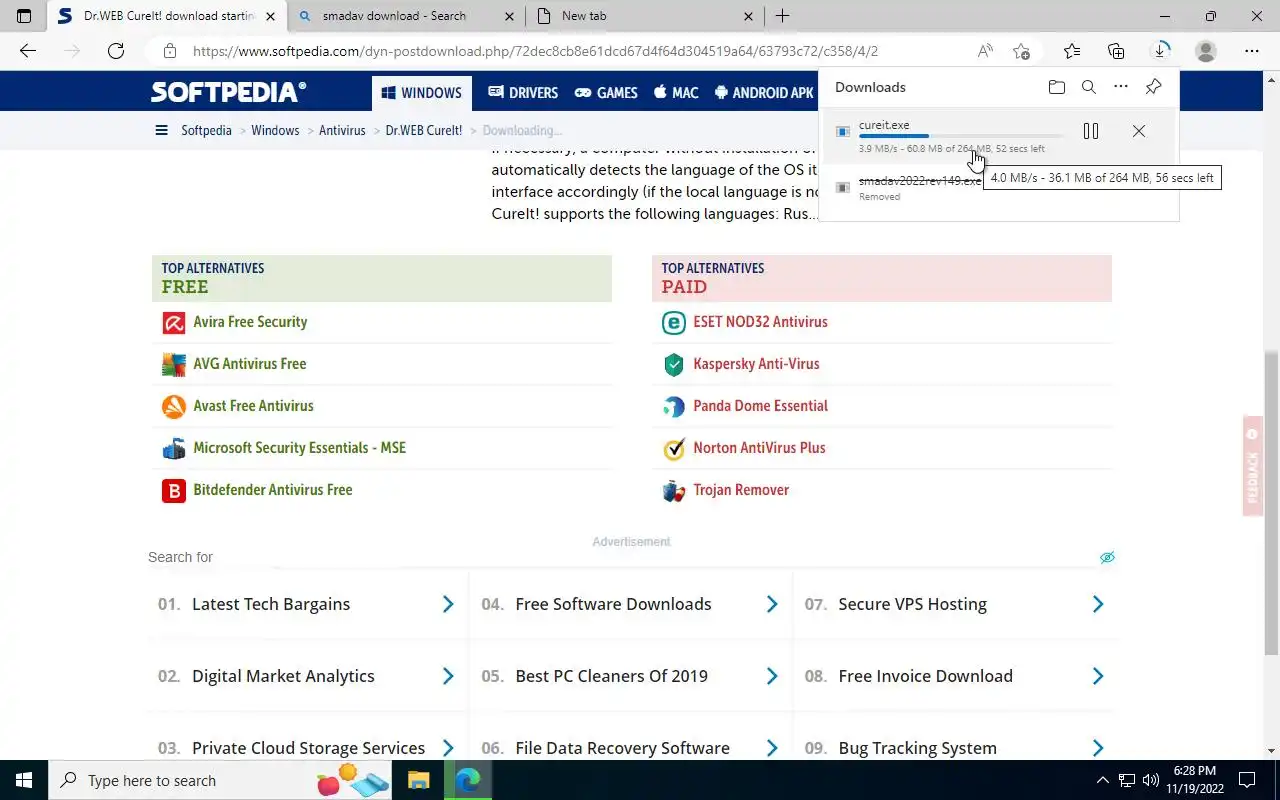Expand Digital Market Analytics arrow
Screen dimensions: 1280x800
click(x=448, y=676)
